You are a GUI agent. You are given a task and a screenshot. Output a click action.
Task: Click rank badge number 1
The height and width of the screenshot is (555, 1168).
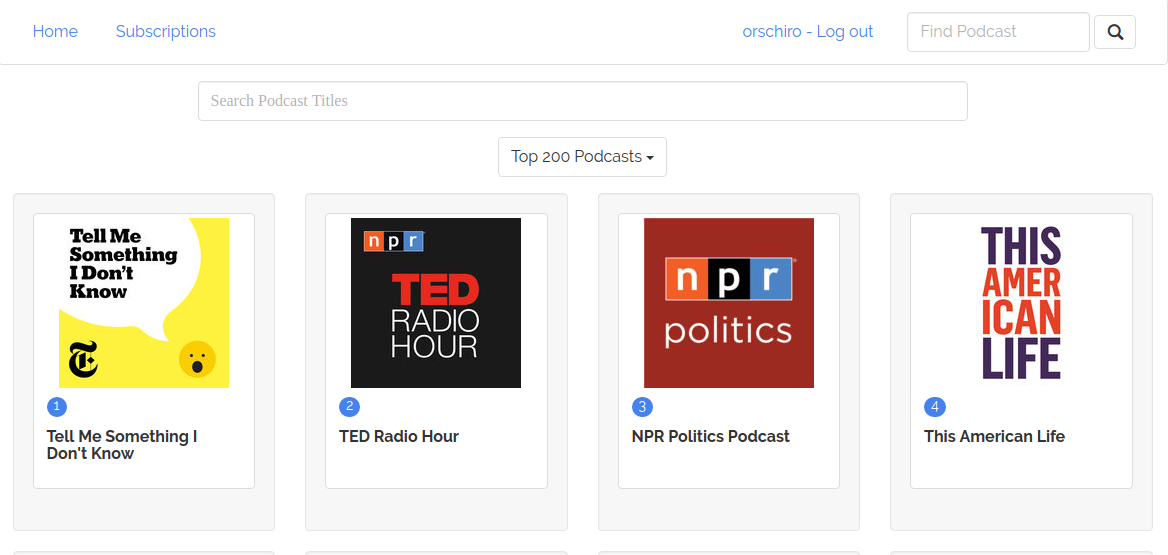tap(57, 407)
